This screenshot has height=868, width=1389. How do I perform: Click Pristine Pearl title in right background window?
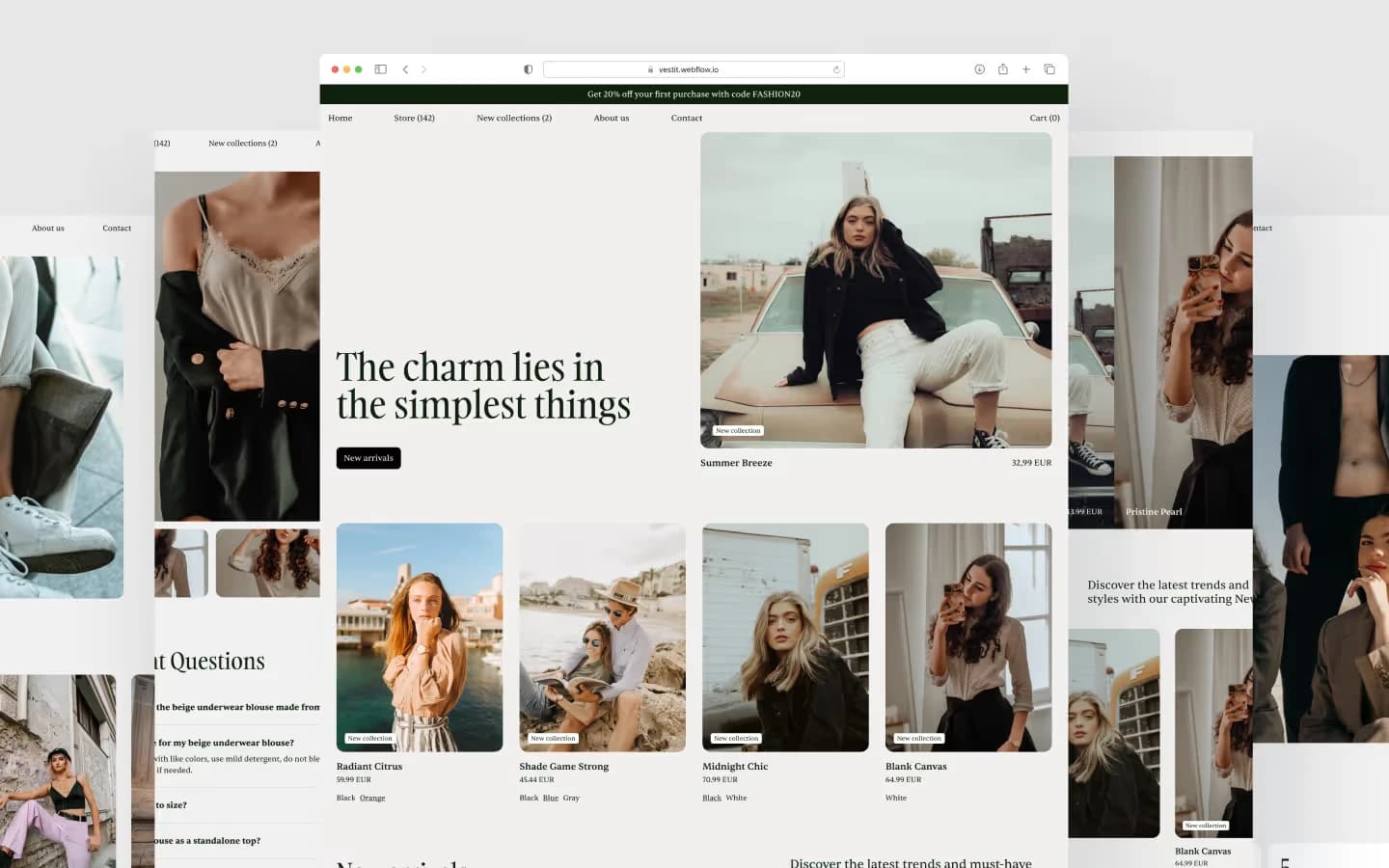(1154, 512)
